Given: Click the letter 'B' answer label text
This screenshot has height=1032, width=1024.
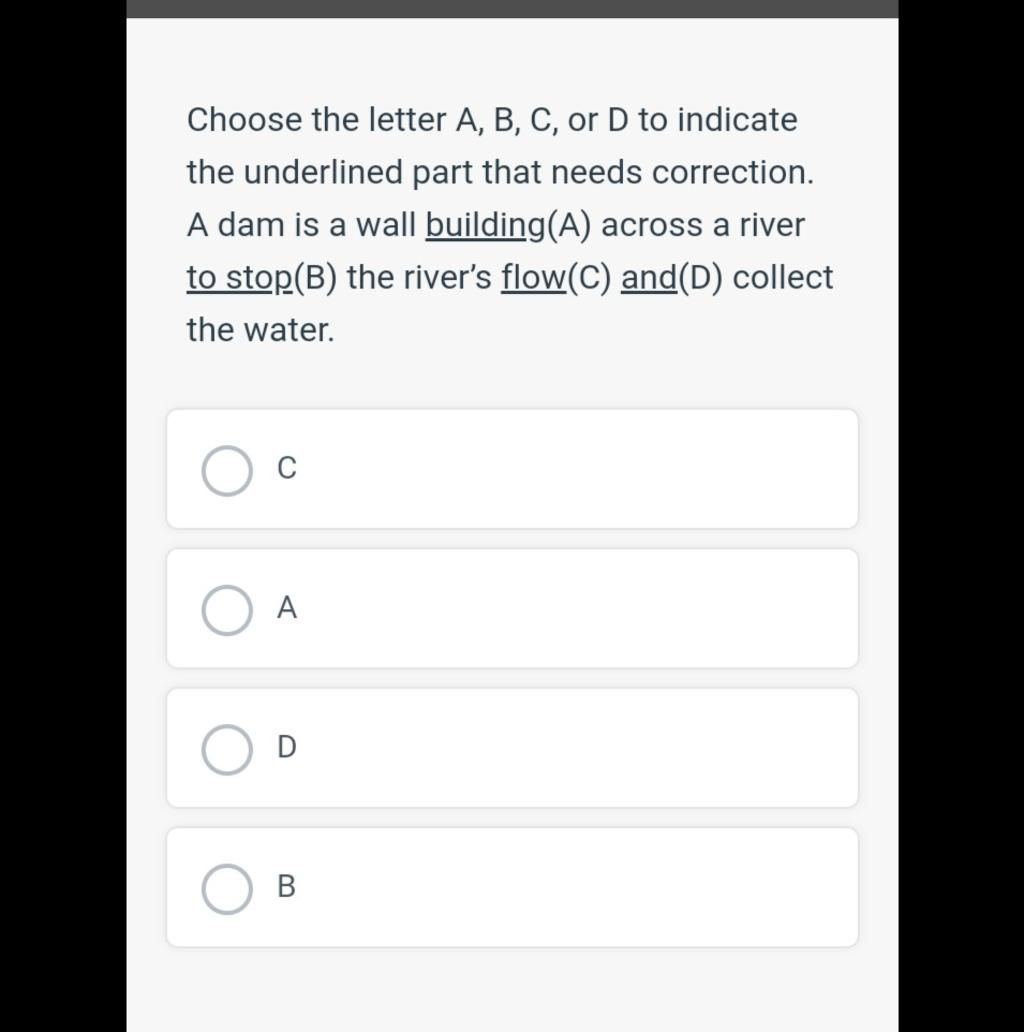Looking at the screenshot, I should click(286, 887).
